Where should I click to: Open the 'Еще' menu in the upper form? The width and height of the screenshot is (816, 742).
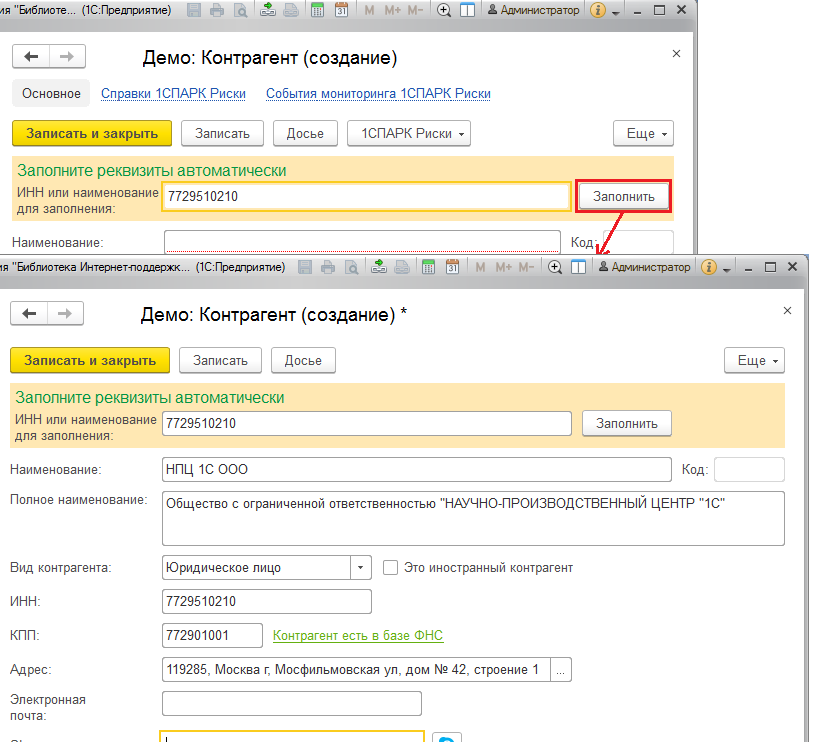pyautogui.click(x=643, y=134)
